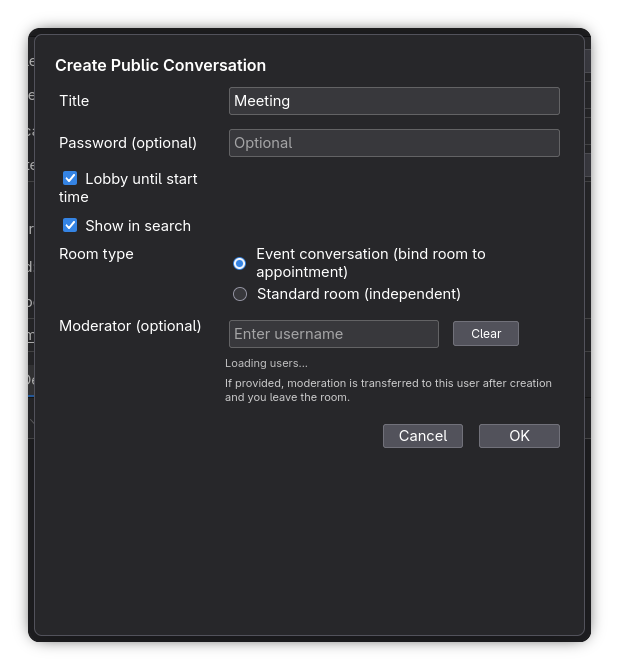Click the Password (optional) label
Viewport: 619px width, 670px height.
coord(128,143)
